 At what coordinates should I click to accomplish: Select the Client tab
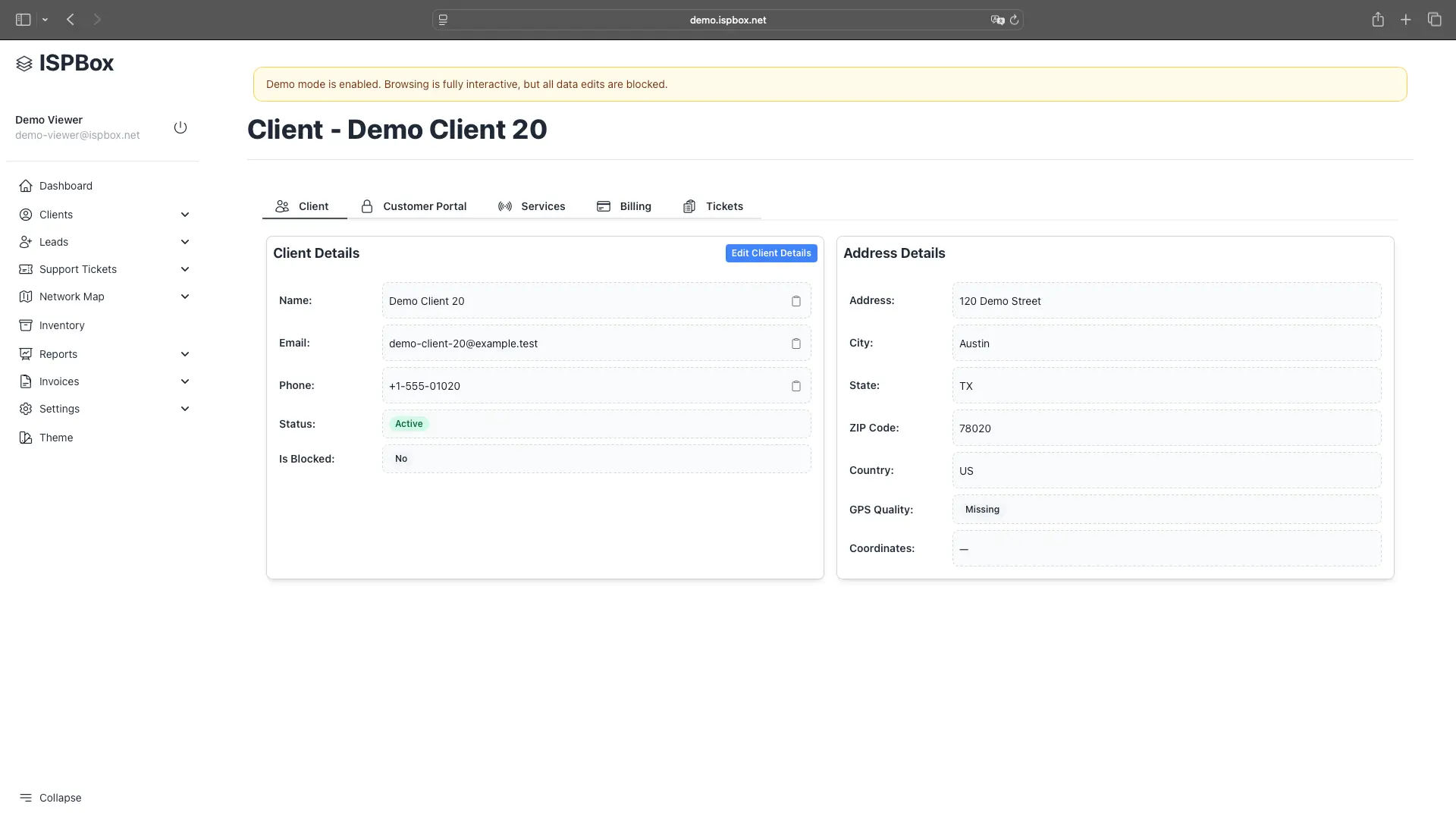[304, 206]
